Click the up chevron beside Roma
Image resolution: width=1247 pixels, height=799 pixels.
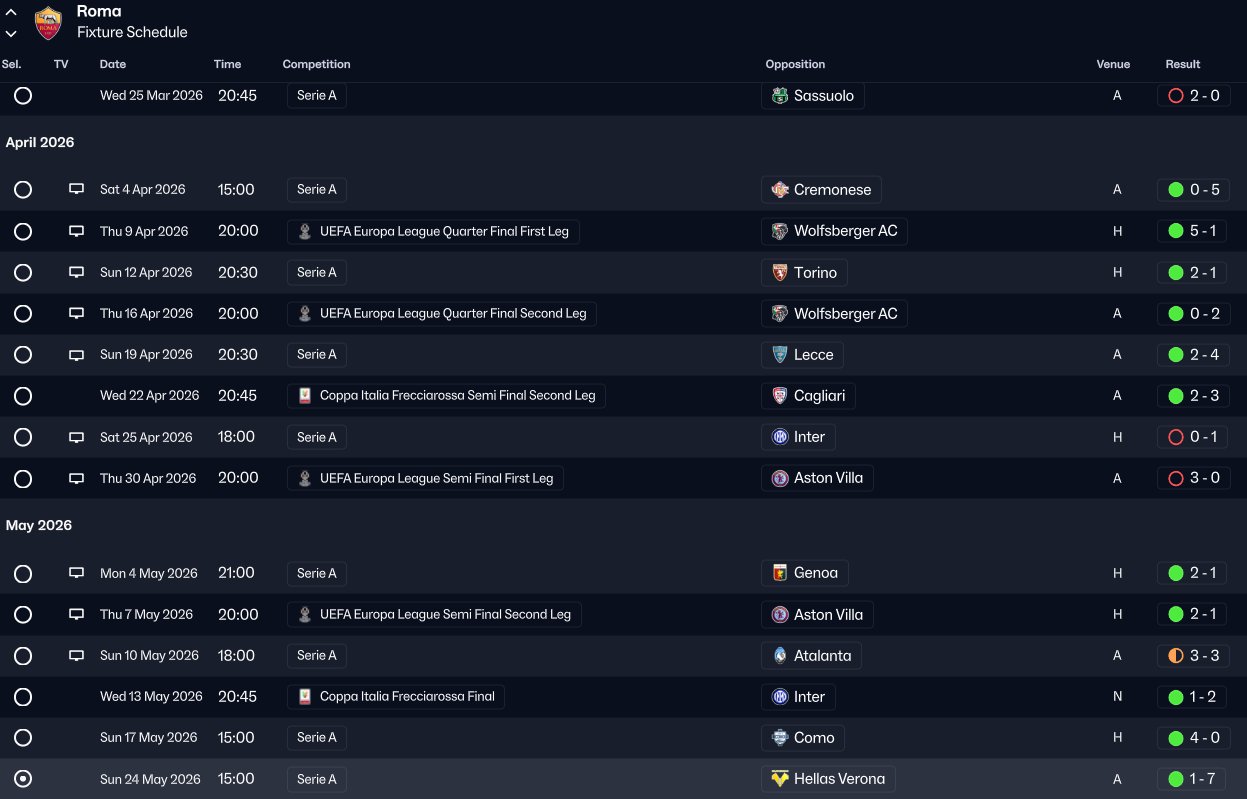click(x=11, y=12)
